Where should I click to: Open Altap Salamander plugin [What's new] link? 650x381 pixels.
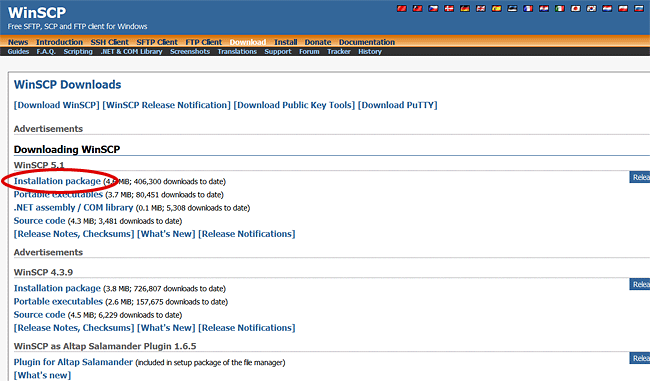click(x=42, y=375)
